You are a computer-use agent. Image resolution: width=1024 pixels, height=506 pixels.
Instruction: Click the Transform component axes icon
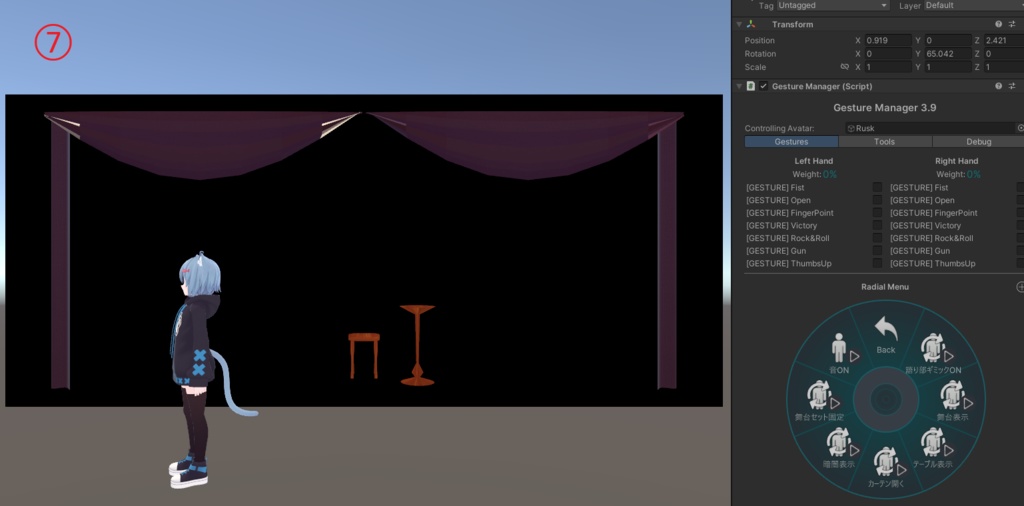coord(751,24)
